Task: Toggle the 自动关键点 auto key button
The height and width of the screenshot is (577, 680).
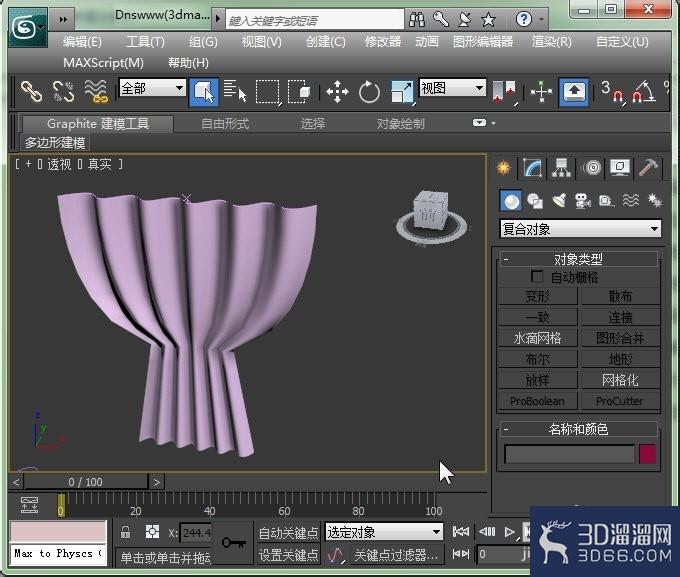Action: click(288, 533)
